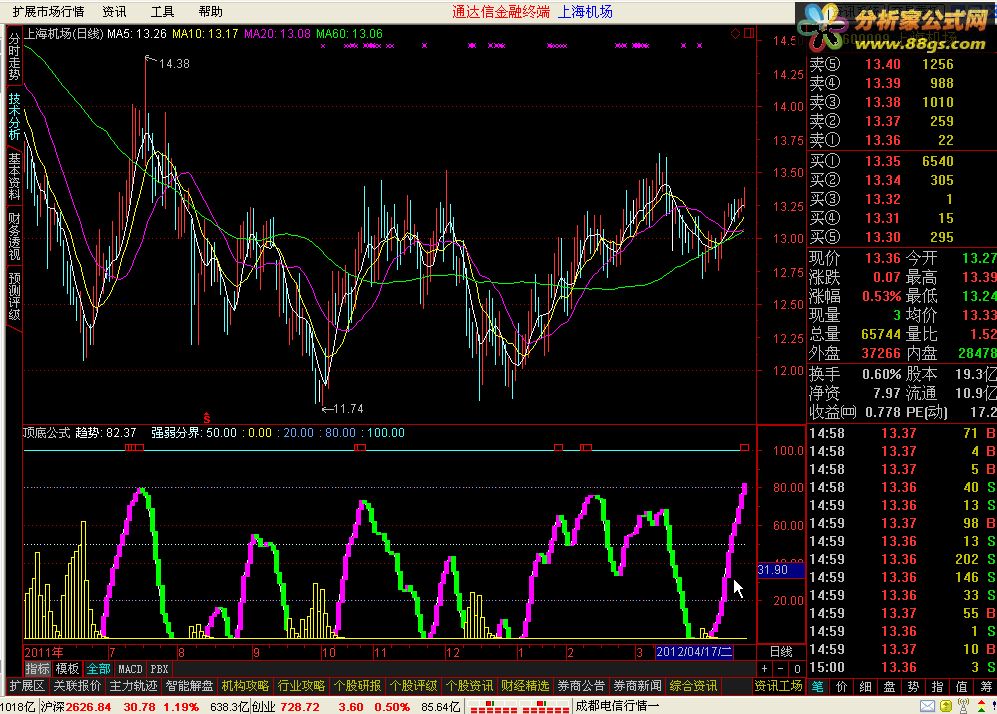Switch to the 预测评级 side tab
The image size is (997, 714).
click(14, 296)
